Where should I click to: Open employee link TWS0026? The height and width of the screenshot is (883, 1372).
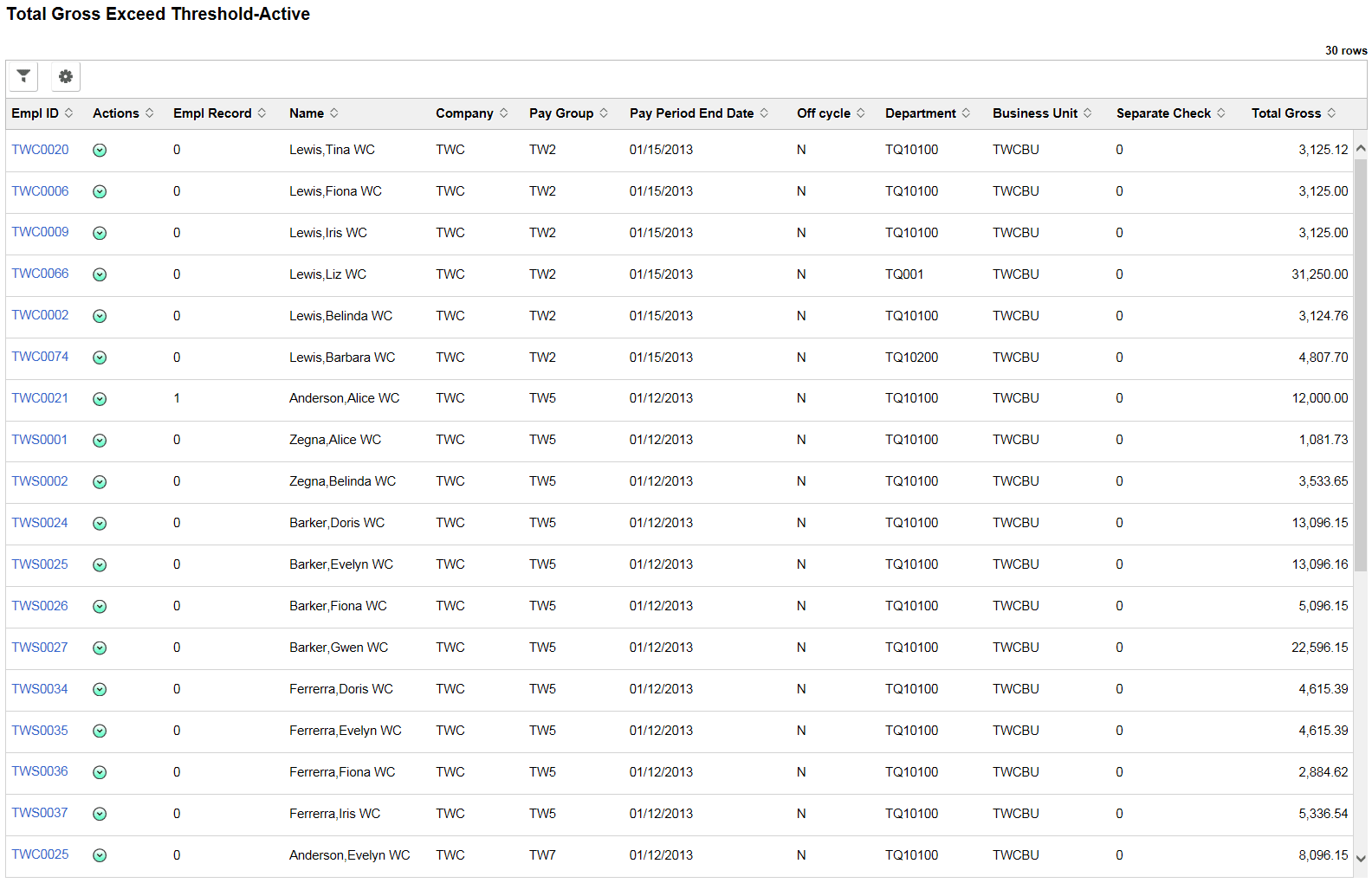(39, 606)
